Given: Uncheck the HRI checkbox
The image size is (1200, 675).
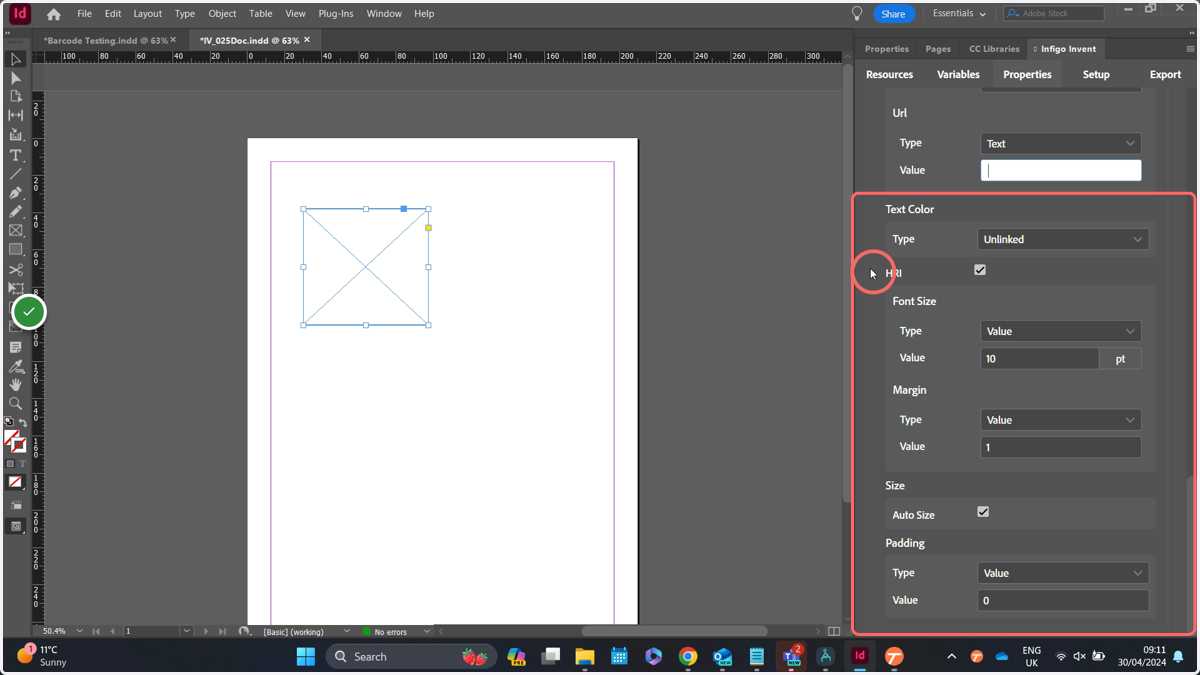Looking at the screenshot, I should click(980, 270).
